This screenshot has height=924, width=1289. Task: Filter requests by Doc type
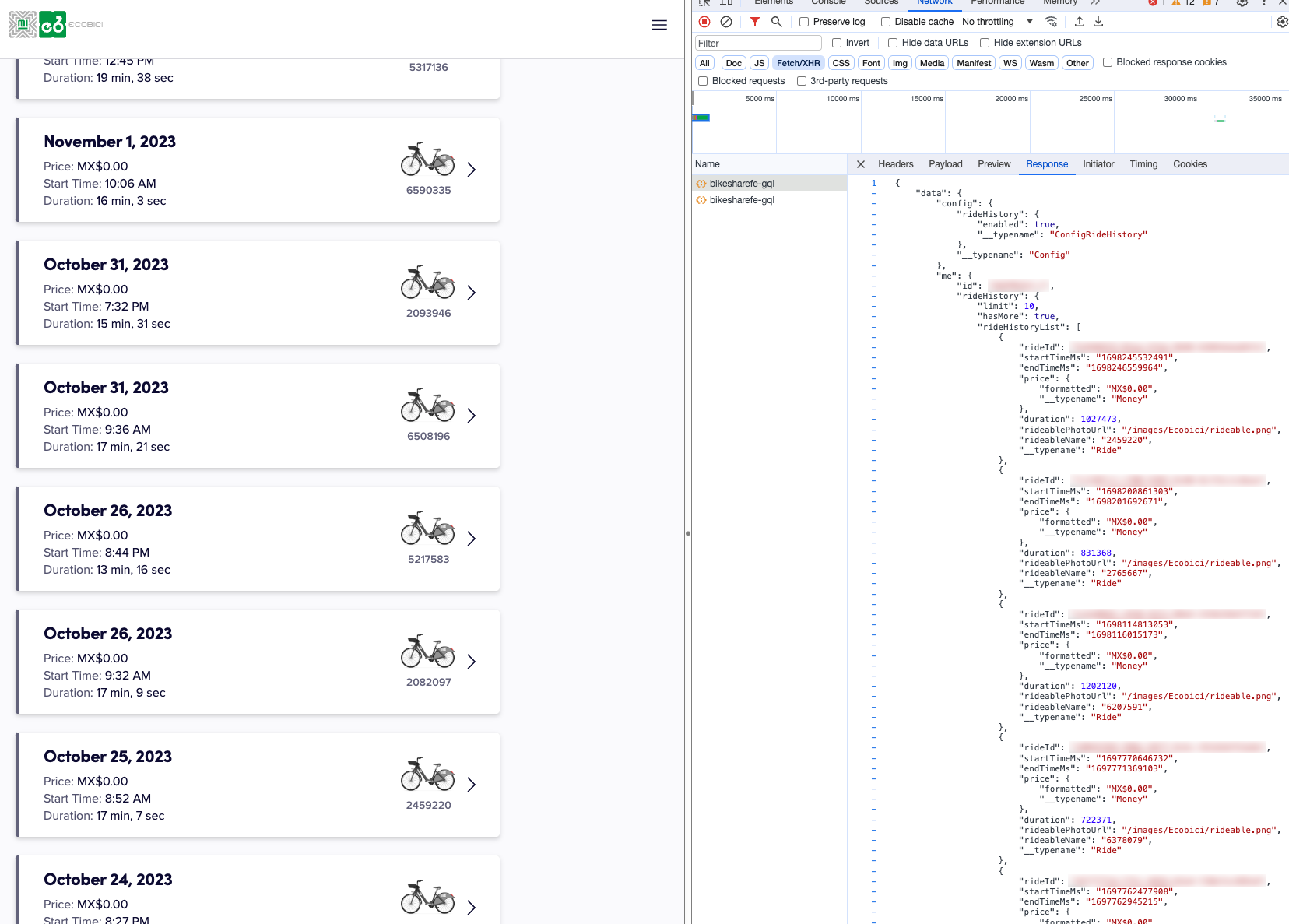click(x=733, y=63)
